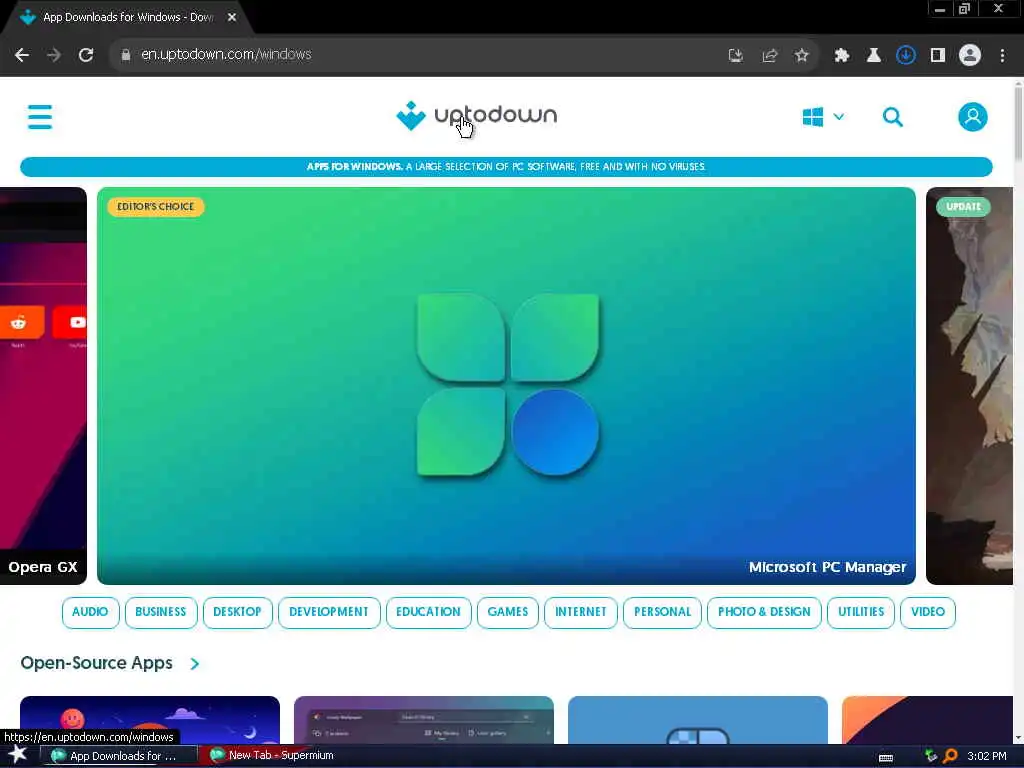Bookmark this page with the star icon
Viewport: 1024px width, 768px height.
pyautogui.click(x=801, y=56)
